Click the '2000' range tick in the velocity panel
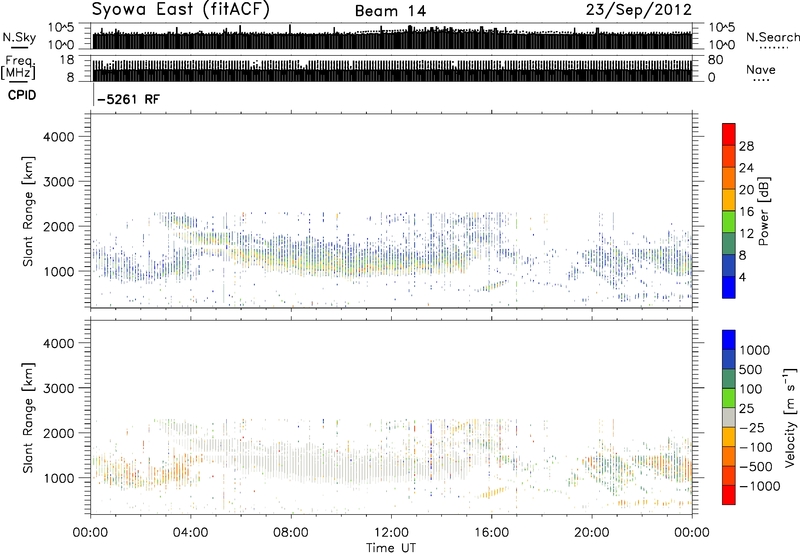Screen dimensions: 800x554 58,433
